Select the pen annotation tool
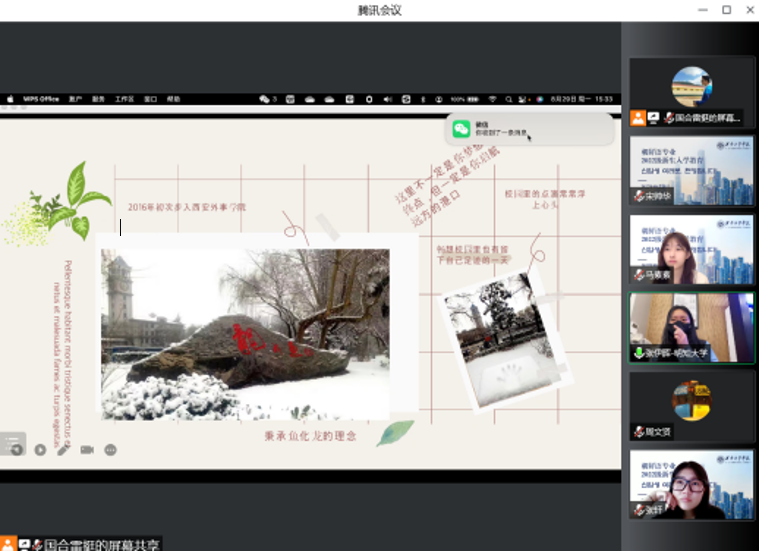Image resolution: width=760 pixels, height=551 pixels. pyautogui.click(x=63, y=450)
